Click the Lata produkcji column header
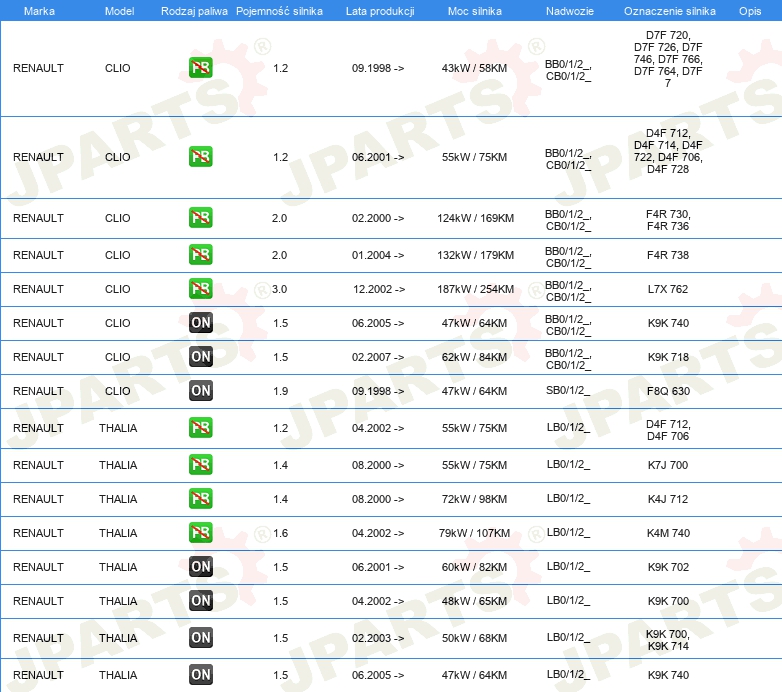 [x=380, y=11]
